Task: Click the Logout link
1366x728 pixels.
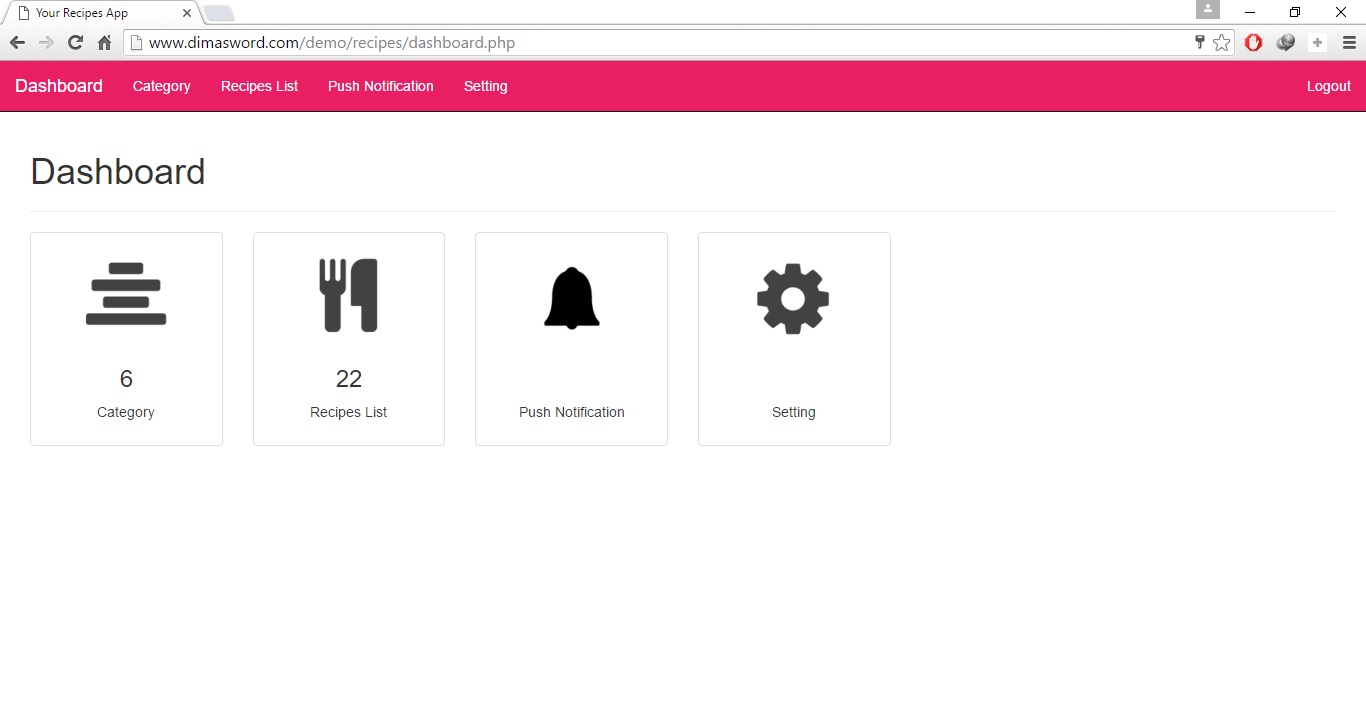Action: (1328, 86)
